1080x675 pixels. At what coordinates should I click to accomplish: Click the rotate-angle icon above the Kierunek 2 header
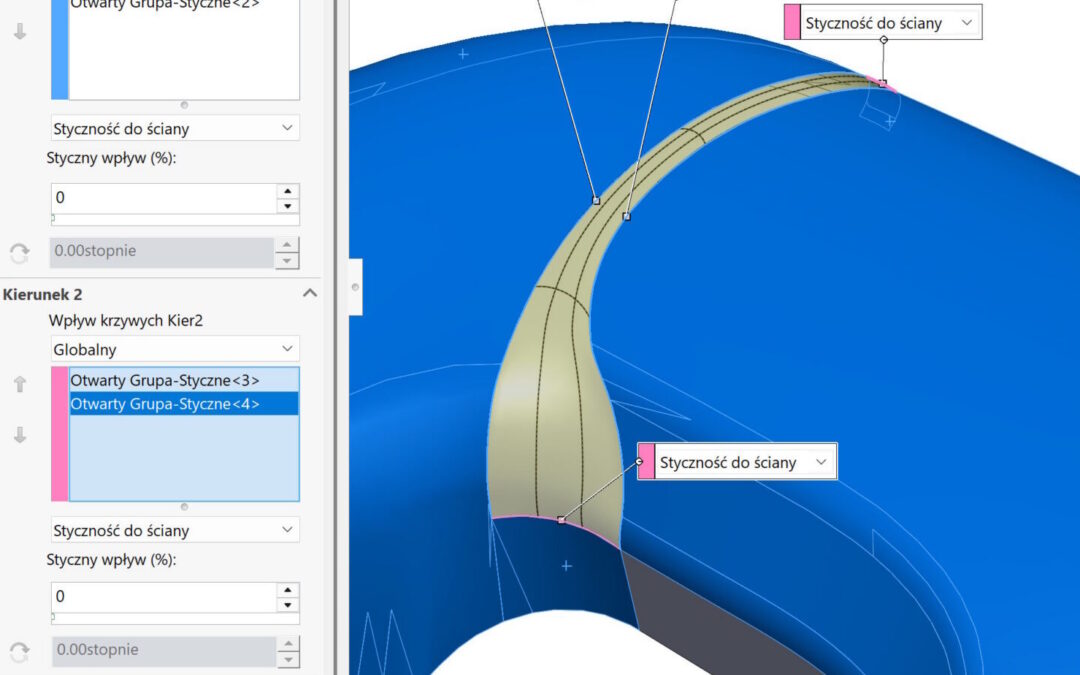click(x=19, y=253)
